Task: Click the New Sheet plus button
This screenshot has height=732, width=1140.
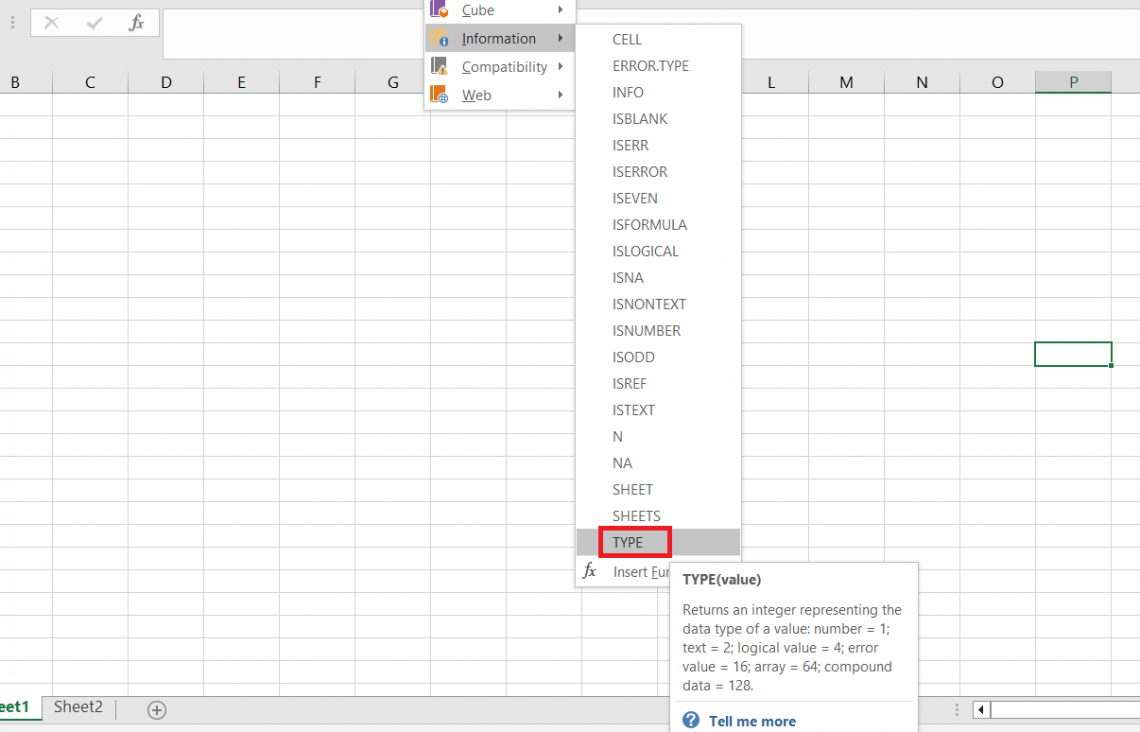Action: click(156, 709)
